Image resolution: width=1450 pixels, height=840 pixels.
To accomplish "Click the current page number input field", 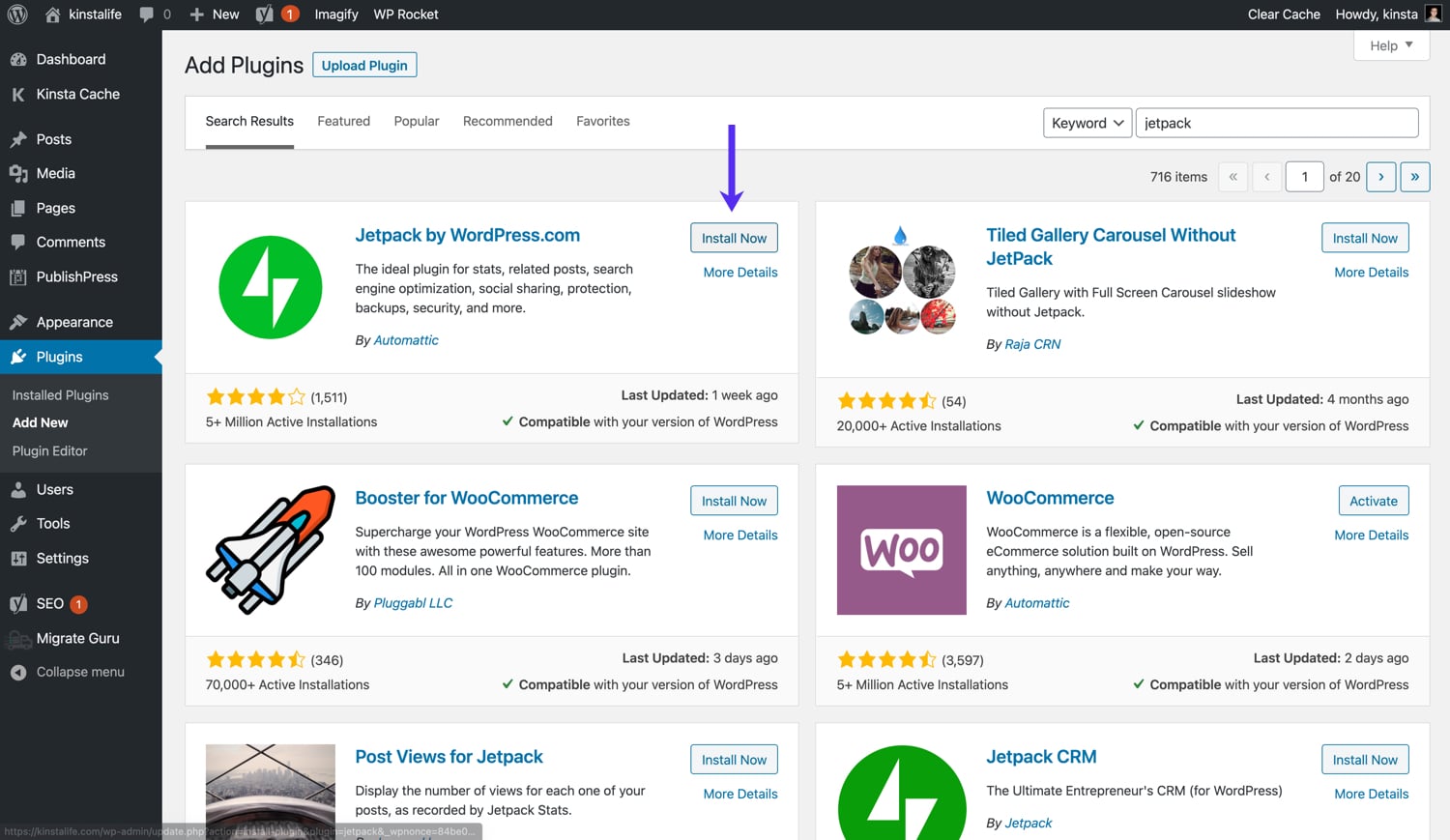I will [x=1304, y=176].
